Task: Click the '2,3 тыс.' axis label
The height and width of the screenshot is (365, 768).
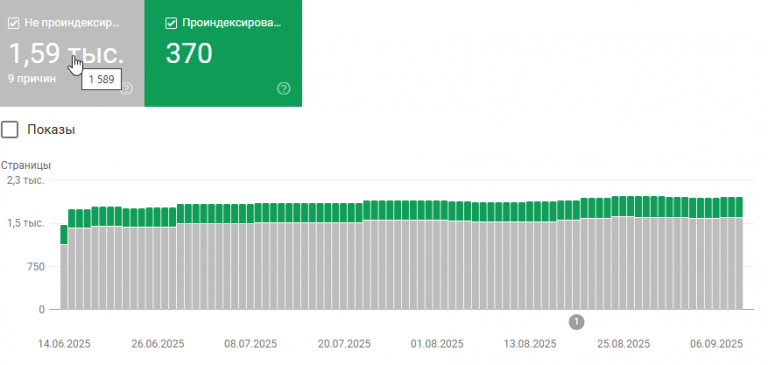Action: 25,180
